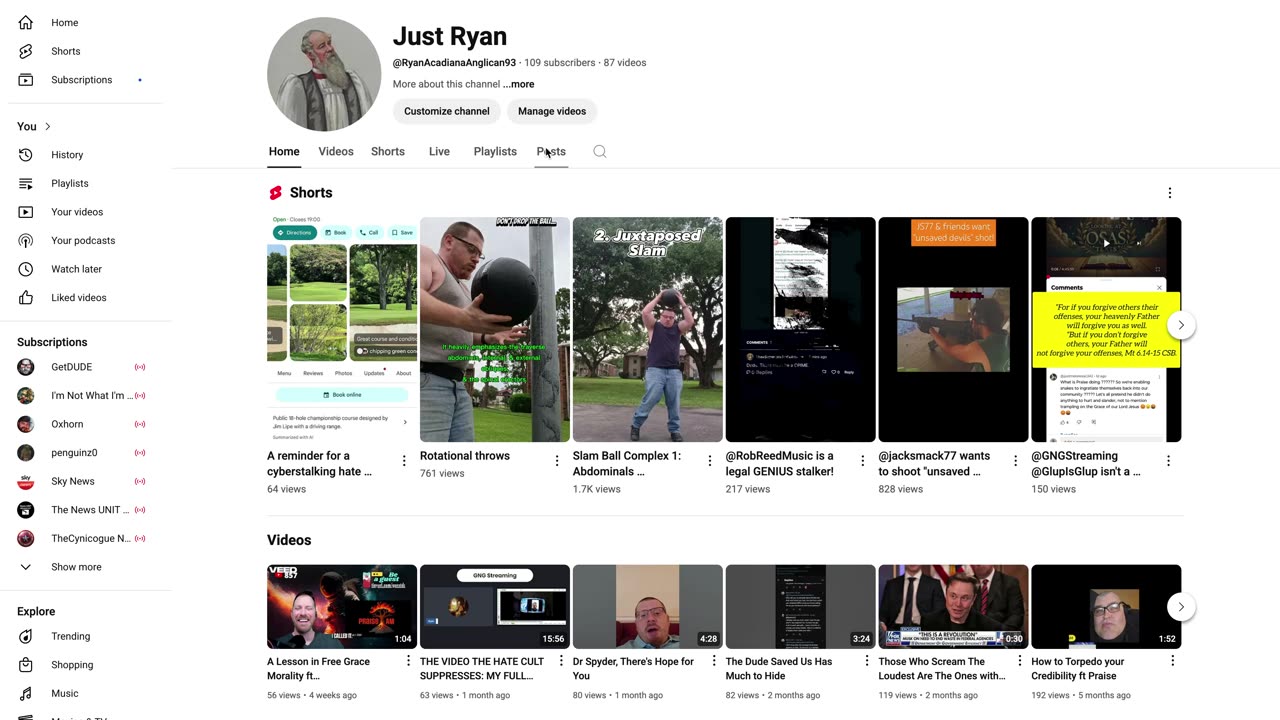
Task: Switch to the Posts channel tab
Action: point(551,152)
